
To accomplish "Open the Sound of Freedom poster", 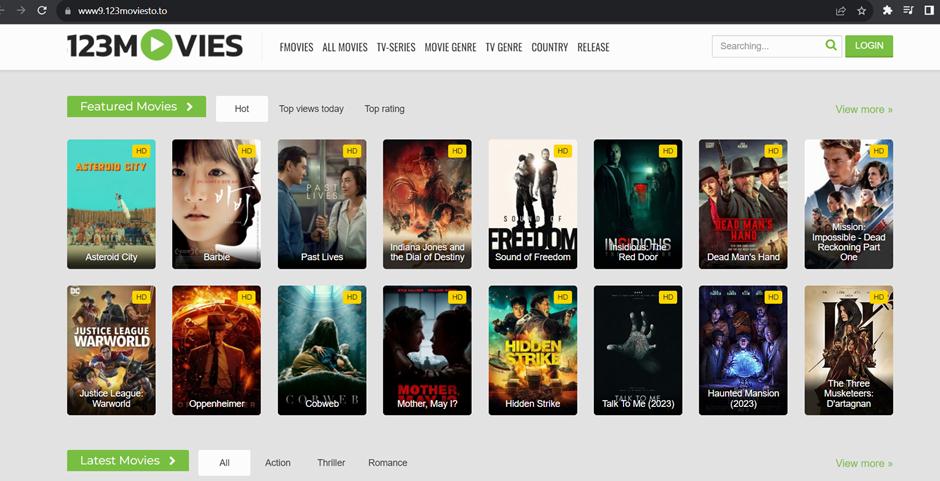I will click(533, 204).
